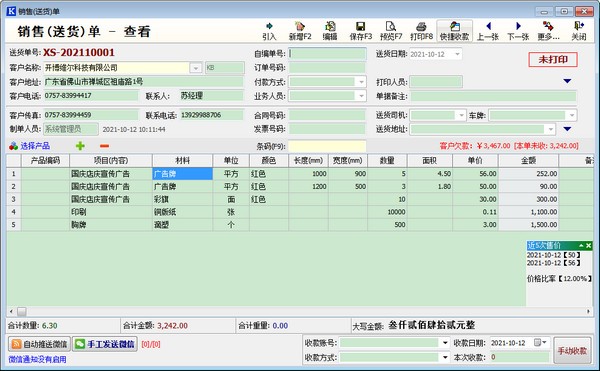600x371 pixels.
Task: Go to next record with 下一张
Action: (518, 31)
